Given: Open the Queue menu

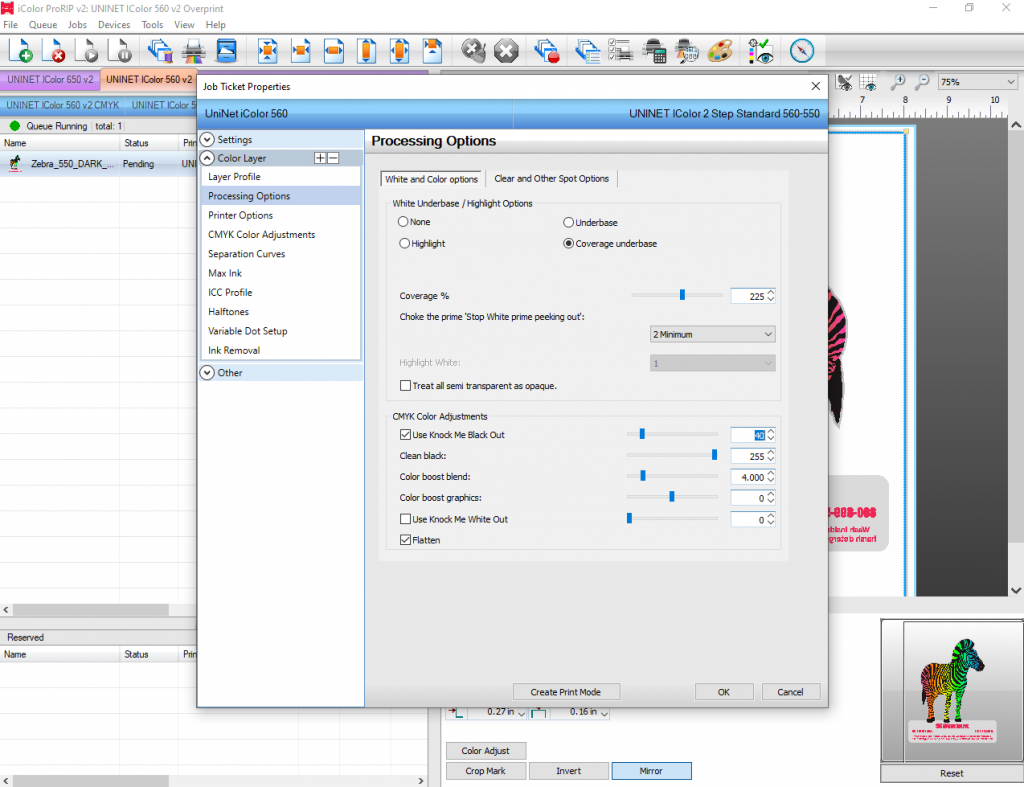Looking at the screenshot, I should coord(42,25).
